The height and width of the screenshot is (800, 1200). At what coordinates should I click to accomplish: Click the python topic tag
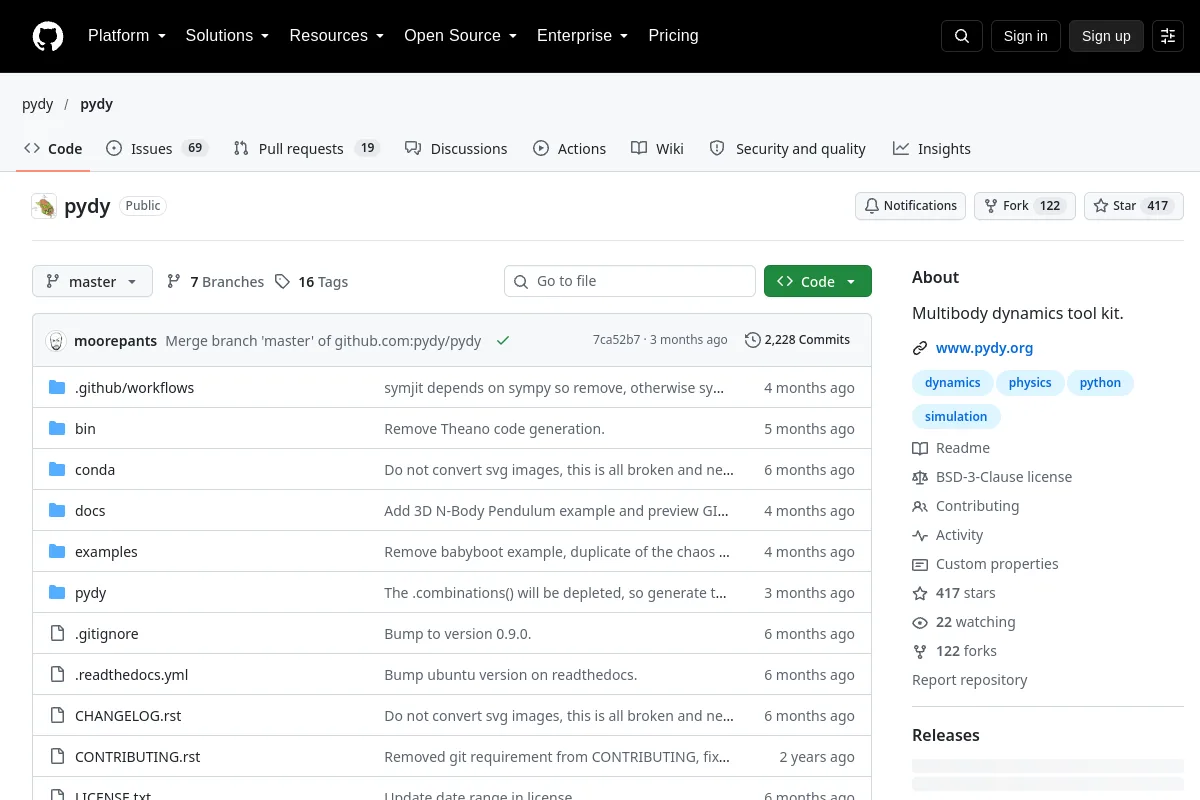coord(1100,383)
